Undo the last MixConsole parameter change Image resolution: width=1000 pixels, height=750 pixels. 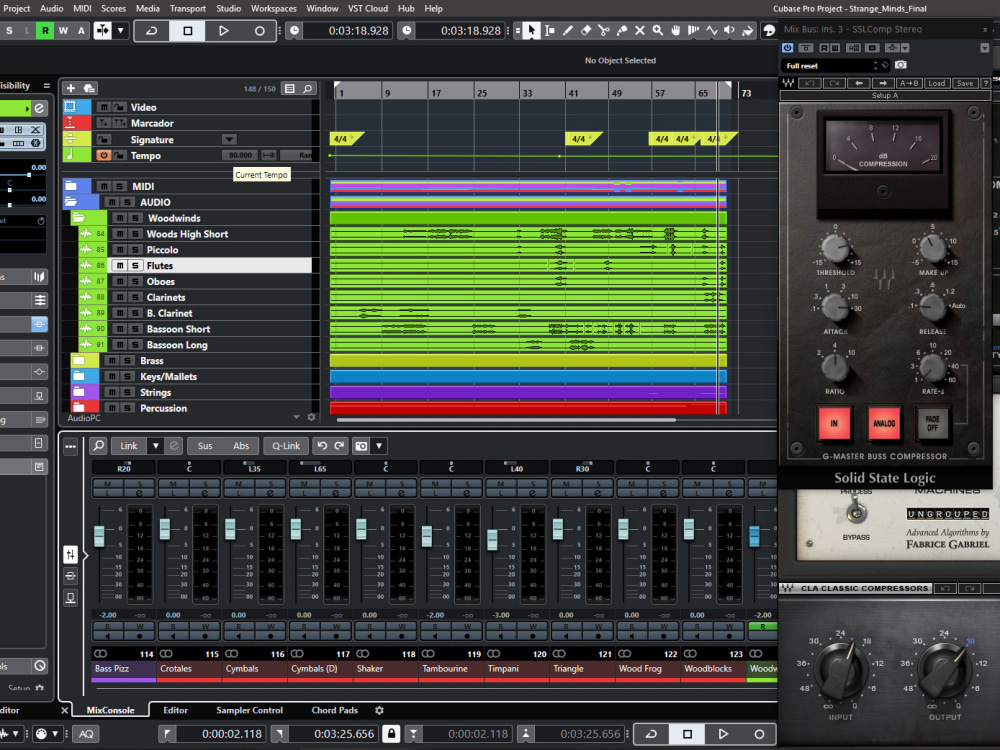[322, 446]
